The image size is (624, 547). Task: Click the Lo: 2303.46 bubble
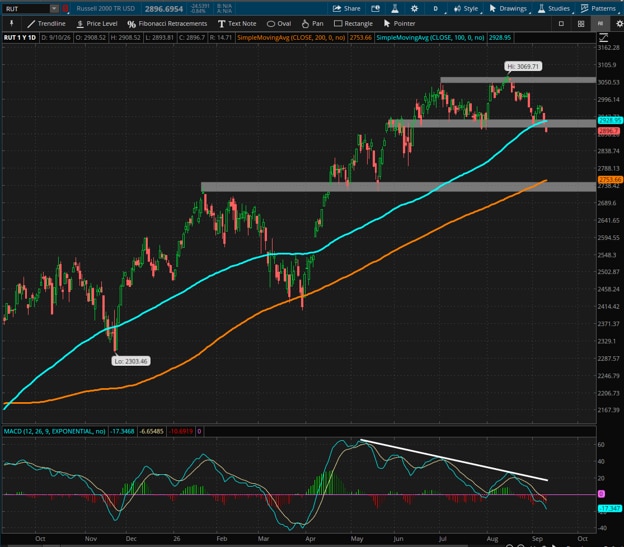pos(131,361)
